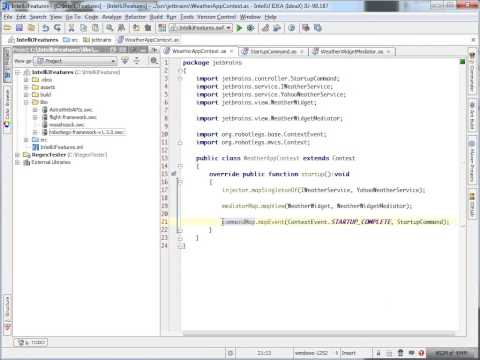This screenshot has width=480, height=360.
Task: Collapse the startup function fold marker
Action: [180, 182]
